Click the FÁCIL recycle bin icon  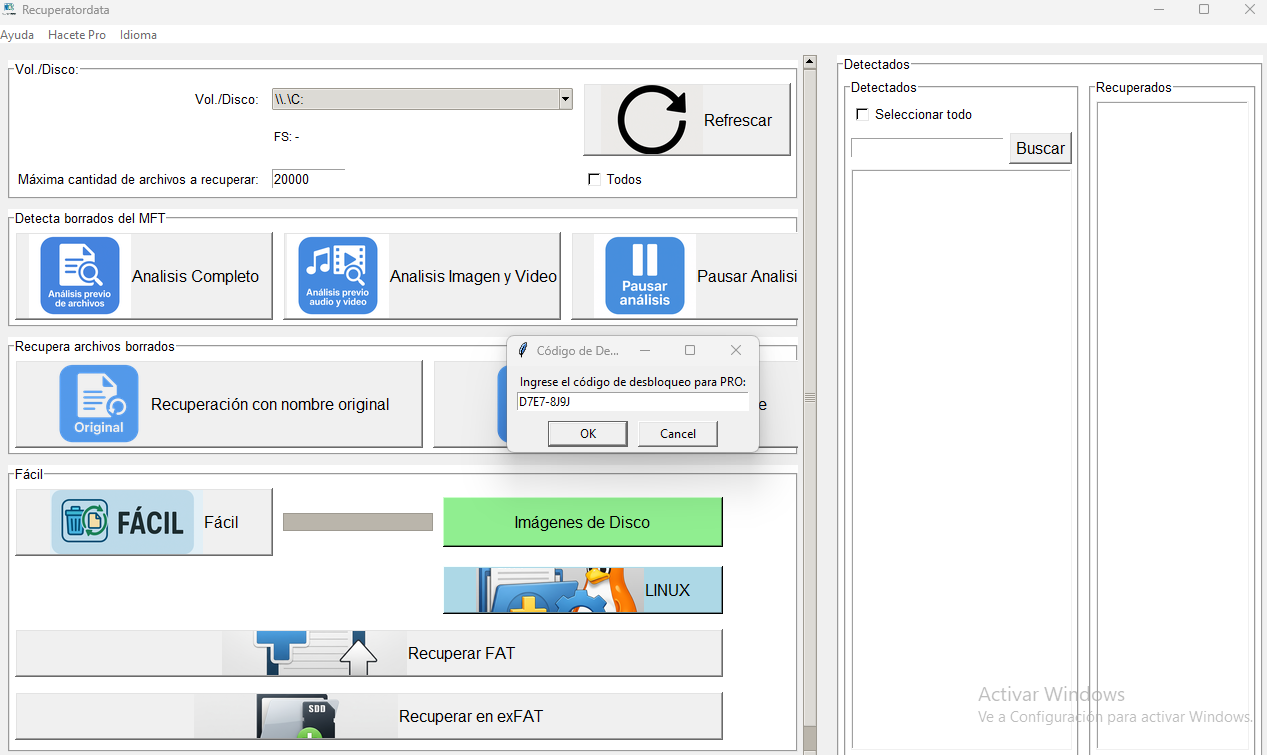(x=123, y=522)
